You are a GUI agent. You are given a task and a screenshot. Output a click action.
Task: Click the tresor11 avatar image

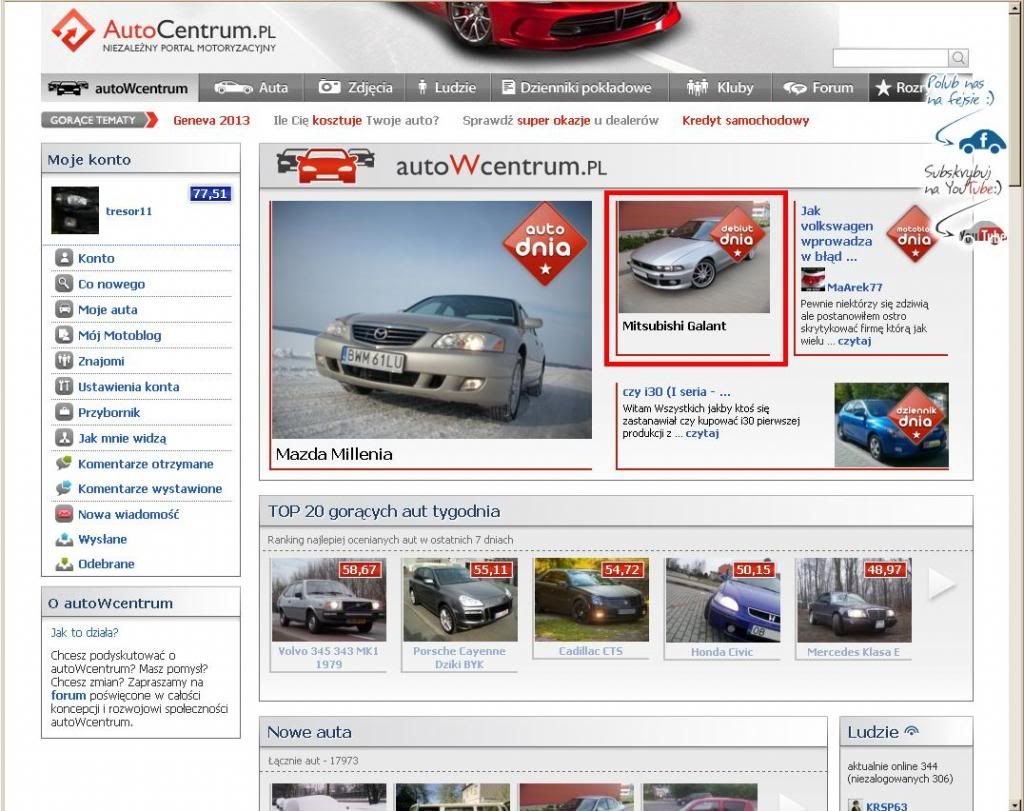(x=75, y=210)
